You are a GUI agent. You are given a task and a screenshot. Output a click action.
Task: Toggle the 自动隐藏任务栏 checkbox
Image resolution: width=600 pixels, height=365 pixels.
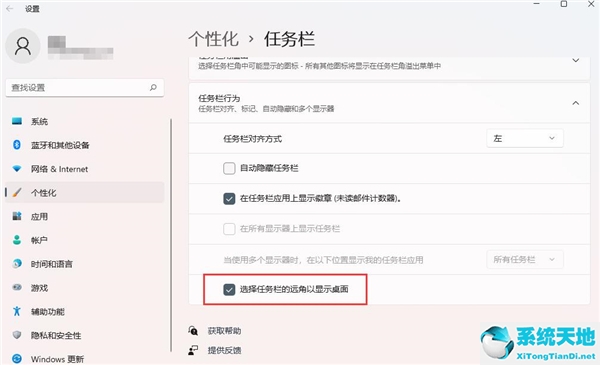229,168
